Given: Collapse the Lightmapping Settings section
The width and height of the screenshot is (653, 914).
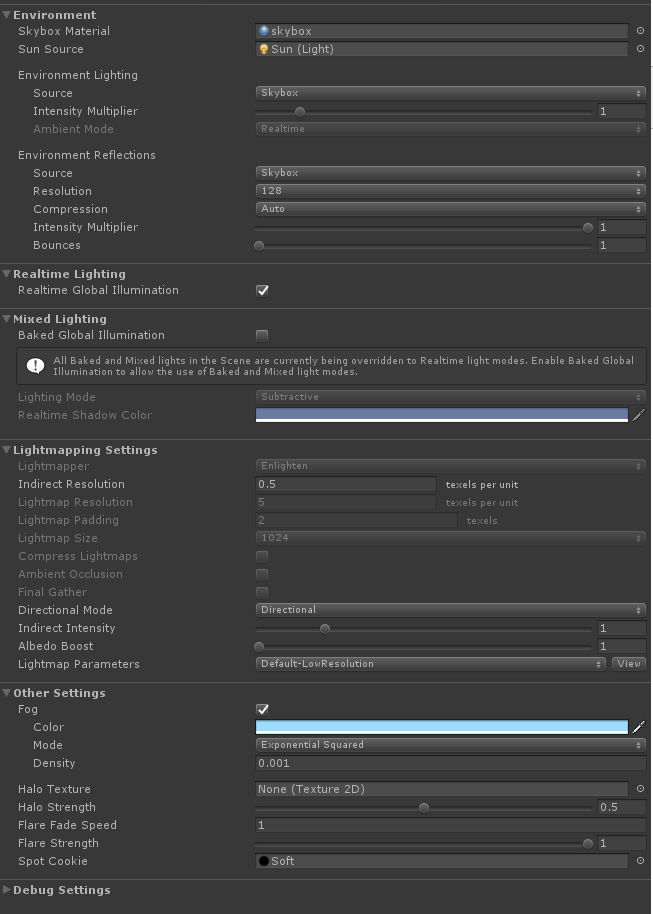Looking at the screenshot, I should (8, 450).
